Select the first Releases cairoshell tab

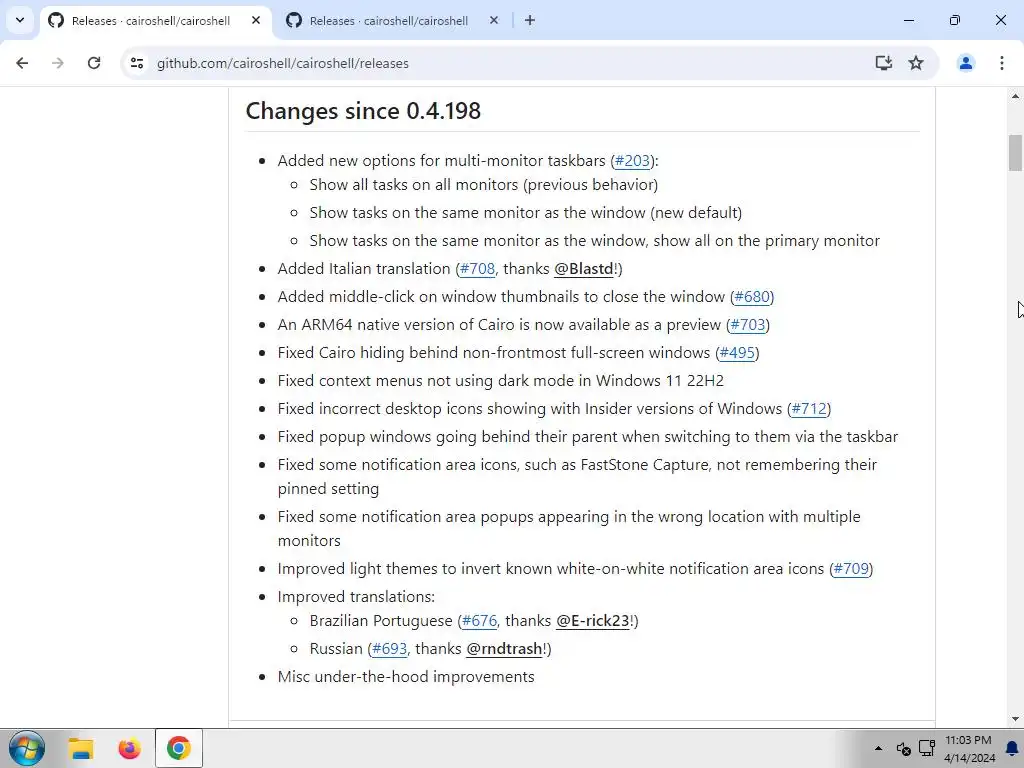tap(152, 21)
